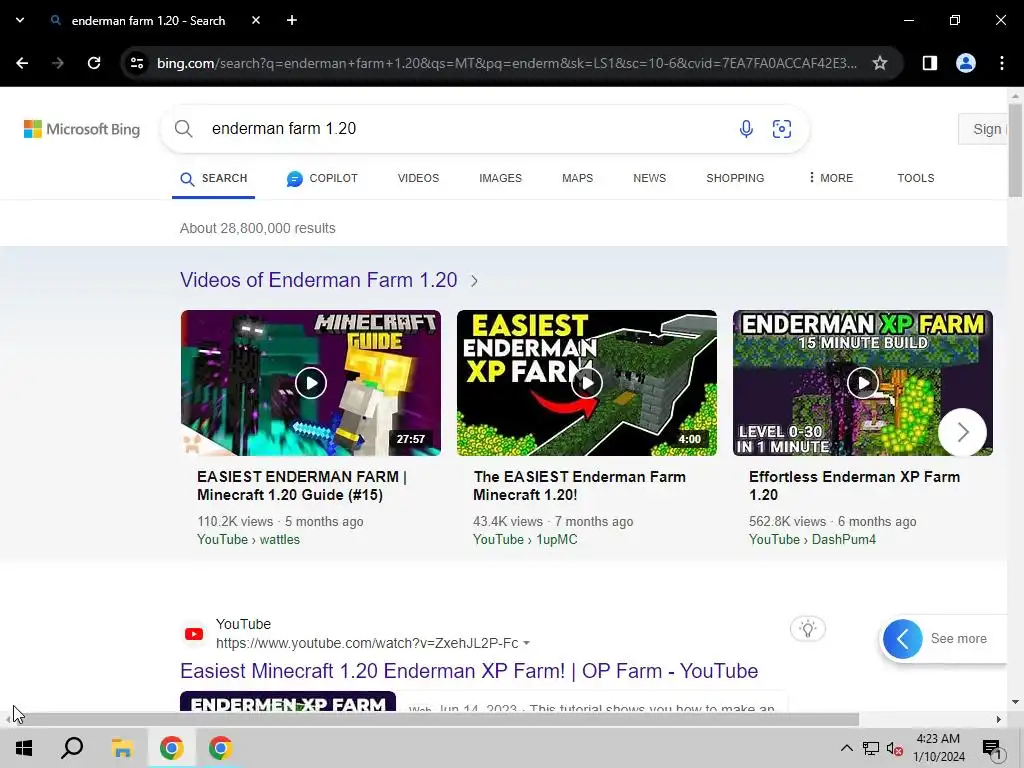Show hidden system tray icons
The height and width of the screenshot is (768, 1024).
click(846, 748)
